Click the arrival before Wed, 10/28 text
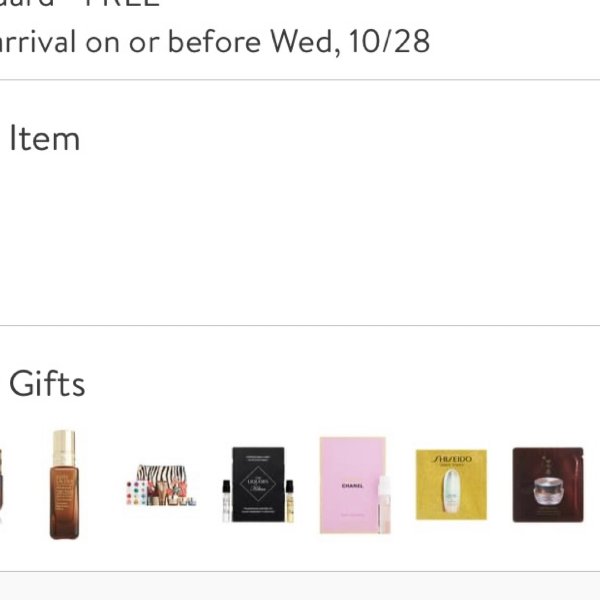Viewport: 600px width, 600px height. tap(215, 41)
